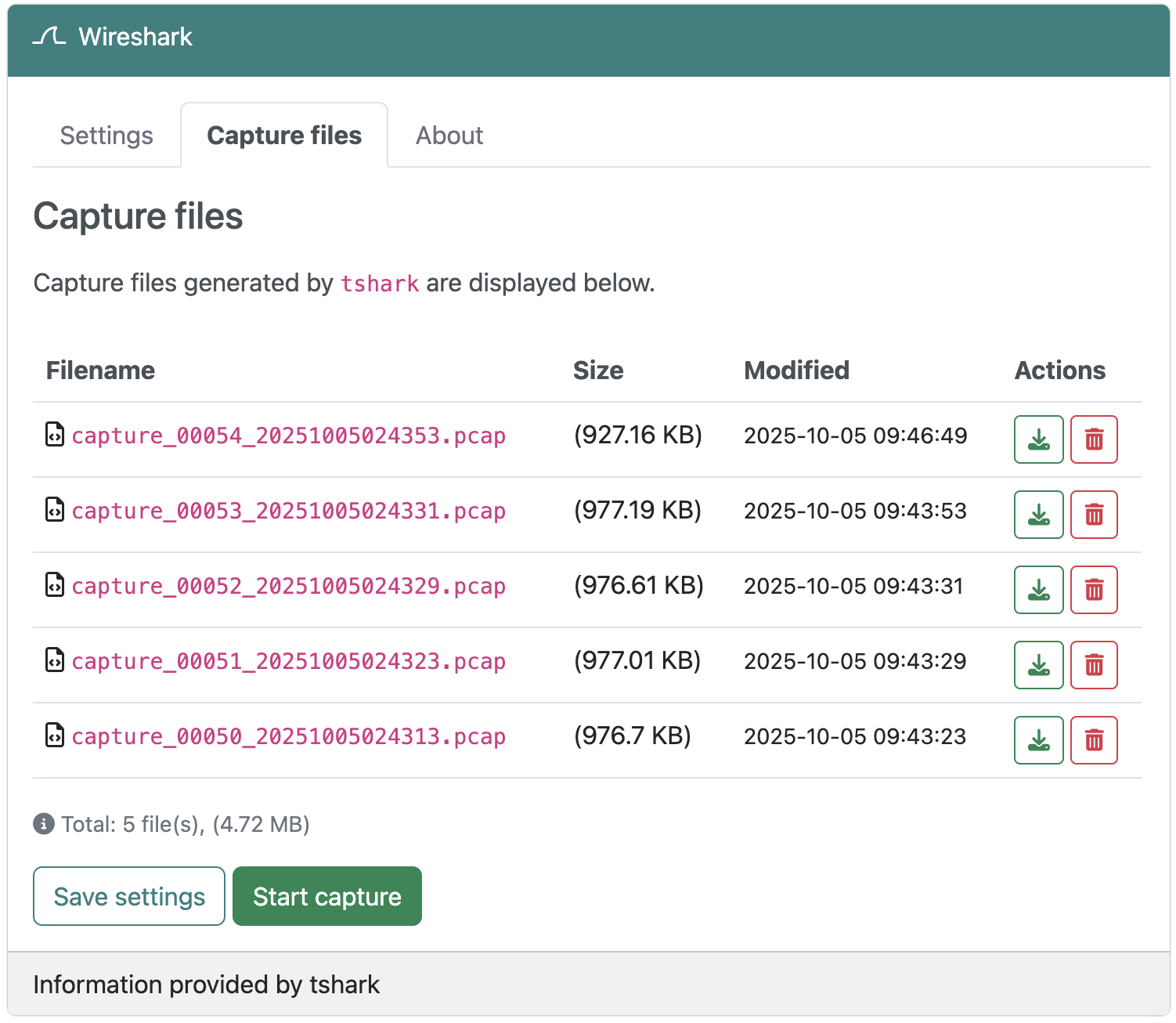Click the Save settings button
1176x1023 pixels.
(129, 896)
